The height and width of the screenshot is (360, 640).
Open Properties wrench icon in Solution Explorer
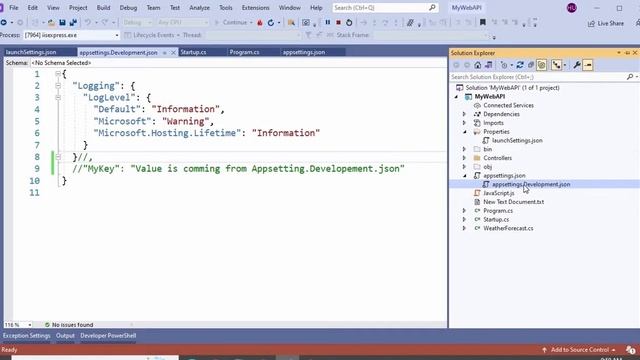point(577,65)
